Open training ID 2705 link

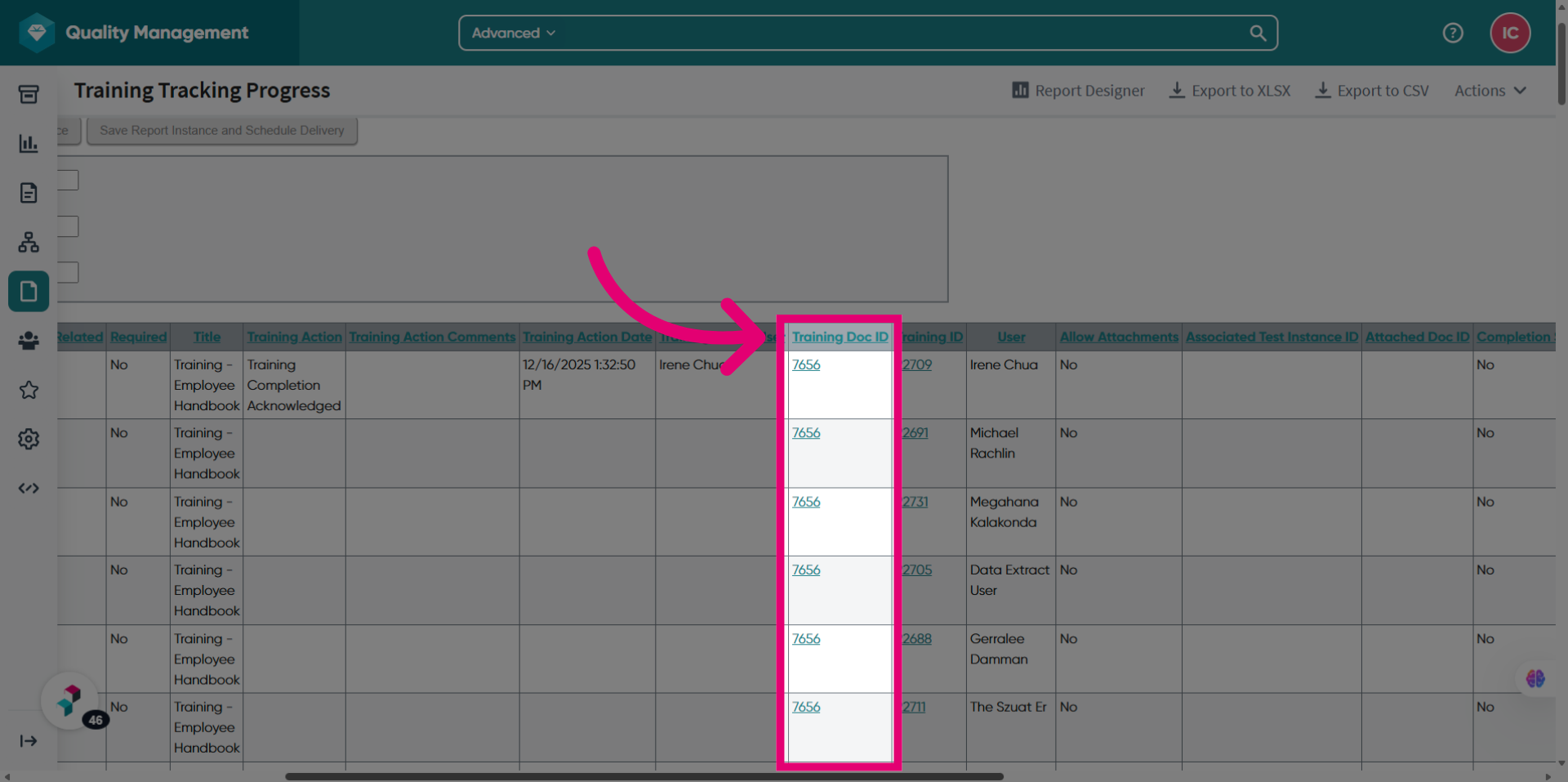coord(917,570)
